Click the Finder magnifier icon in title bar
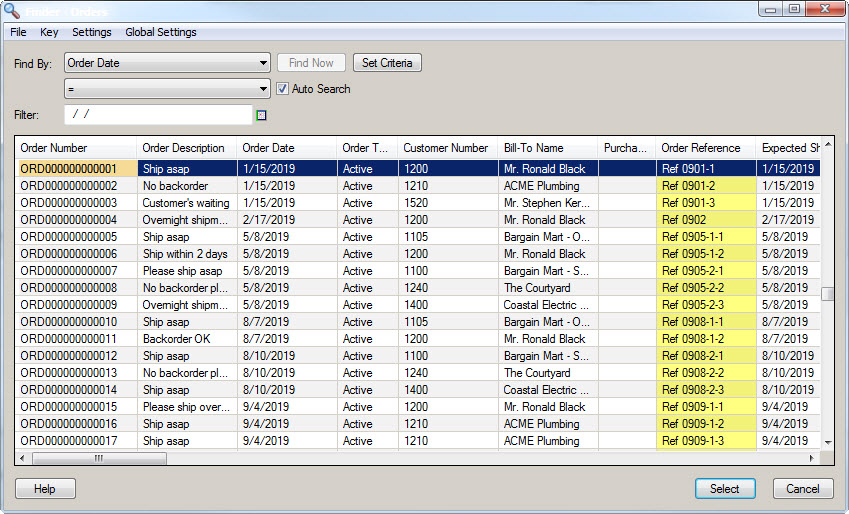Image resolution: width=849 pixels, height=514 pixels. 12,10
